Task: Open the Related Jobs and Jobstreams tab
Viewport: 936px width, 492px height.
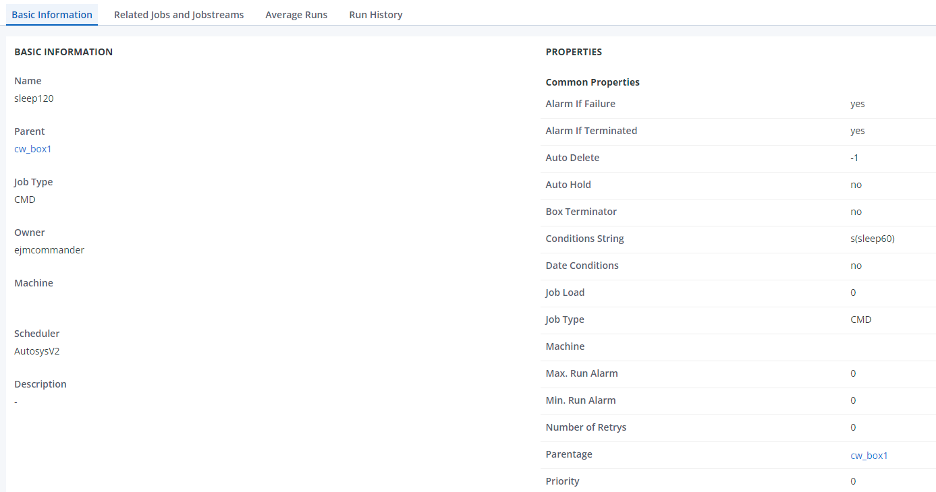Action: pos(178,15)
